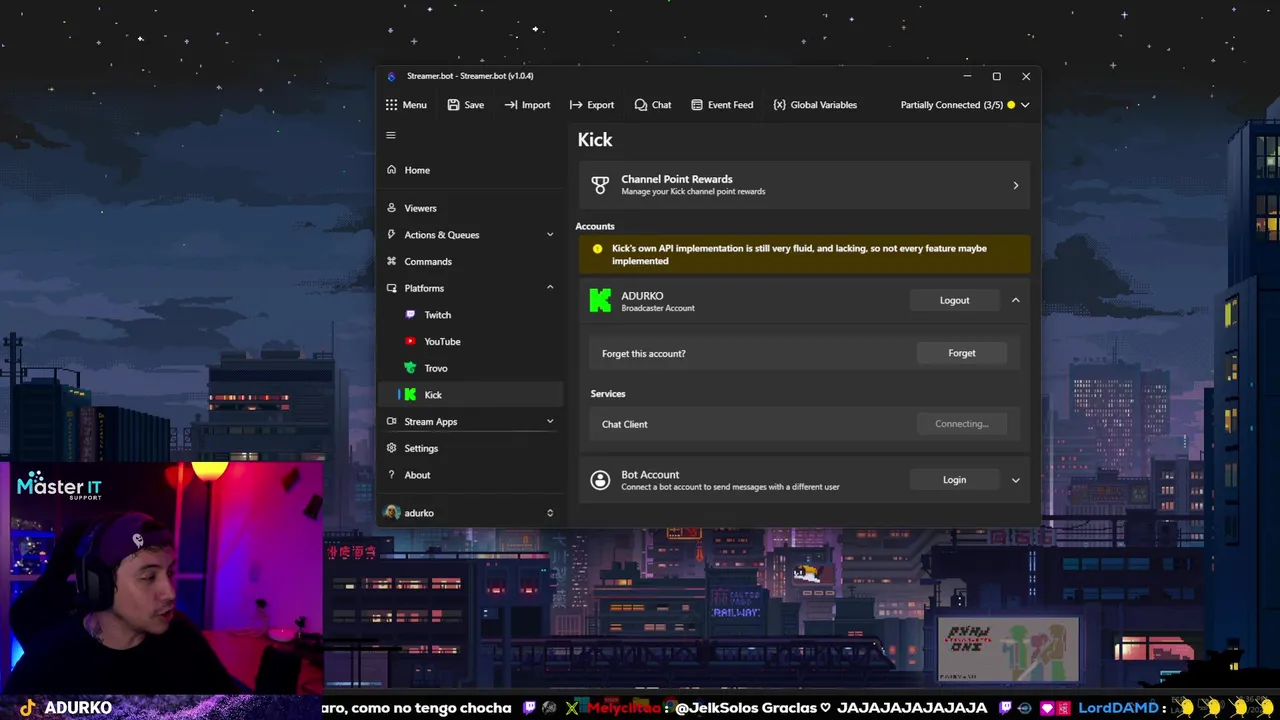Expand the Partially Connected status dropdown

(x=964, y=105)
